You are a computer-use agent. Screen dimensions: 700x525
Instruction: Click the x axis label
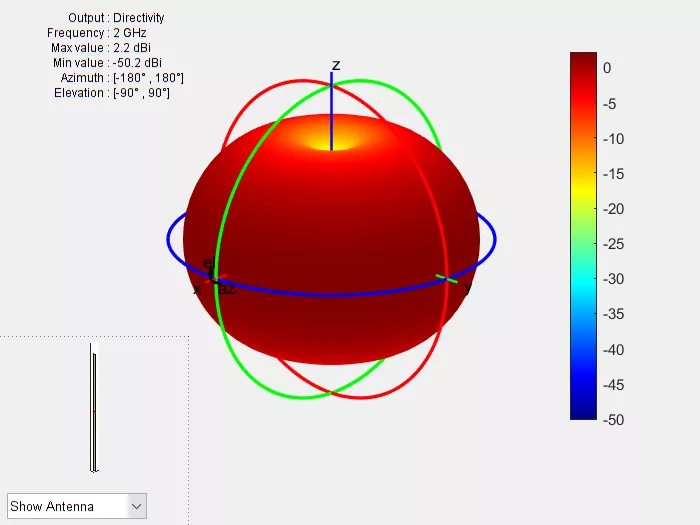point(197,290)
